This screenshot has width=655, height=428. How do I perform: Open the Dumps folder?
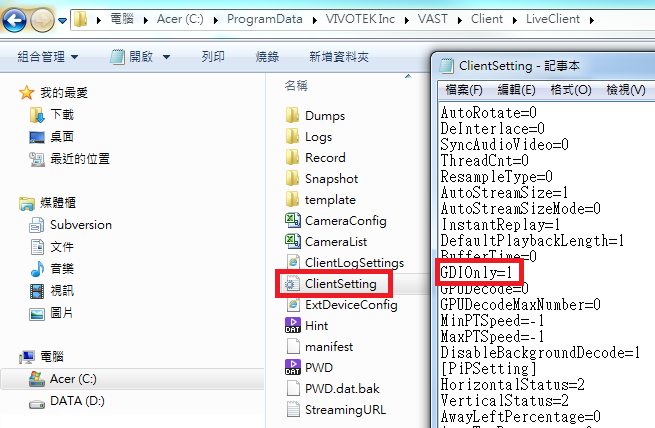324,116
